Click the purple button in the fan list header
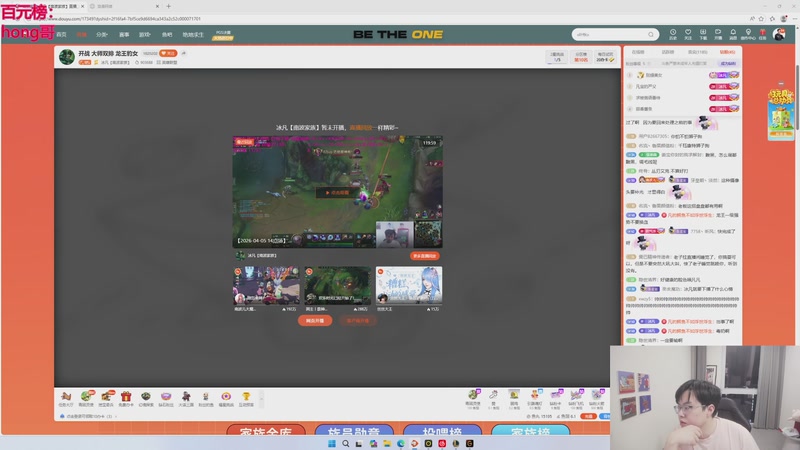800x450 pixels. point(728,64)
